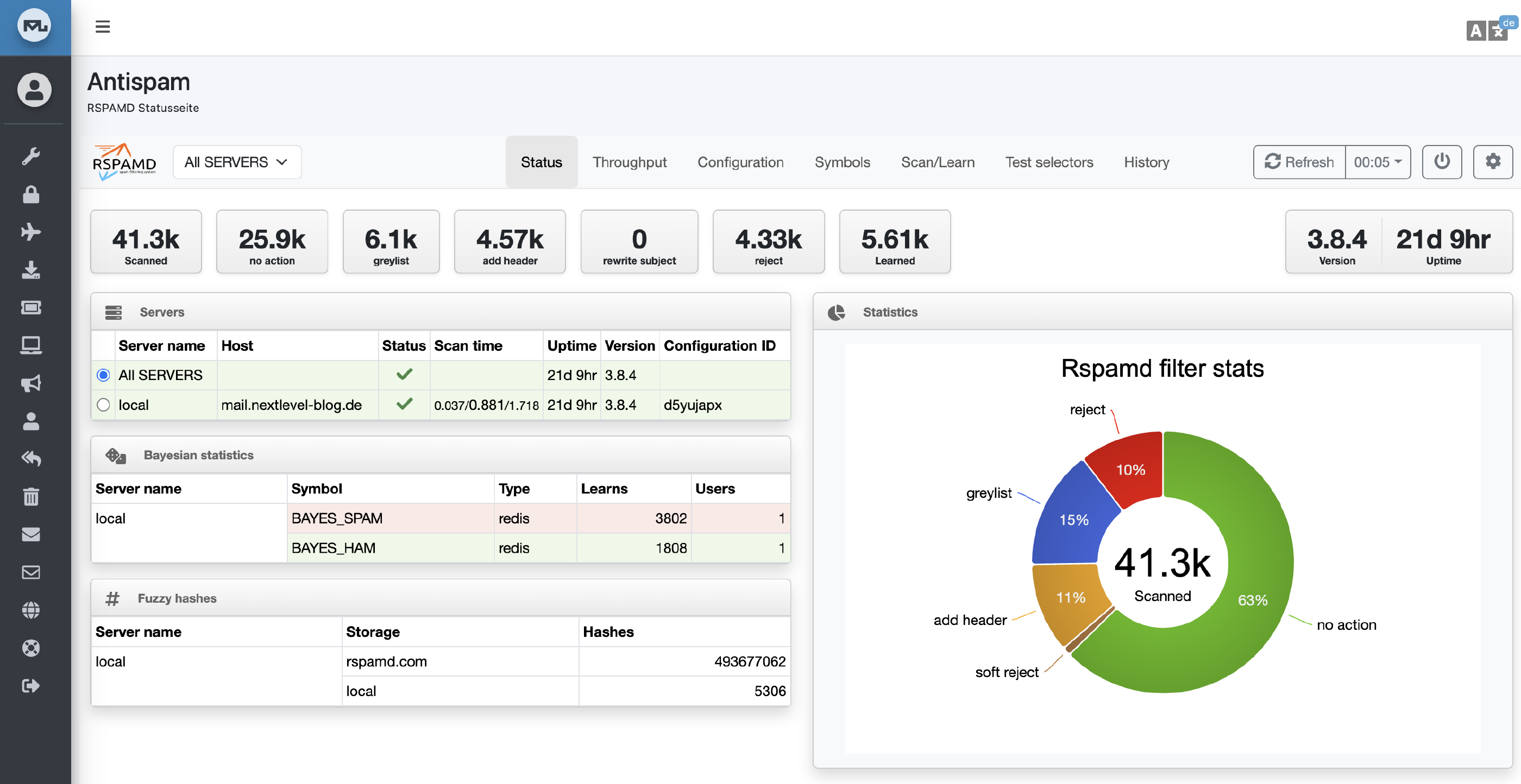
Task: Select the All SERVERS radio button
Action: (x=103, y=375)
